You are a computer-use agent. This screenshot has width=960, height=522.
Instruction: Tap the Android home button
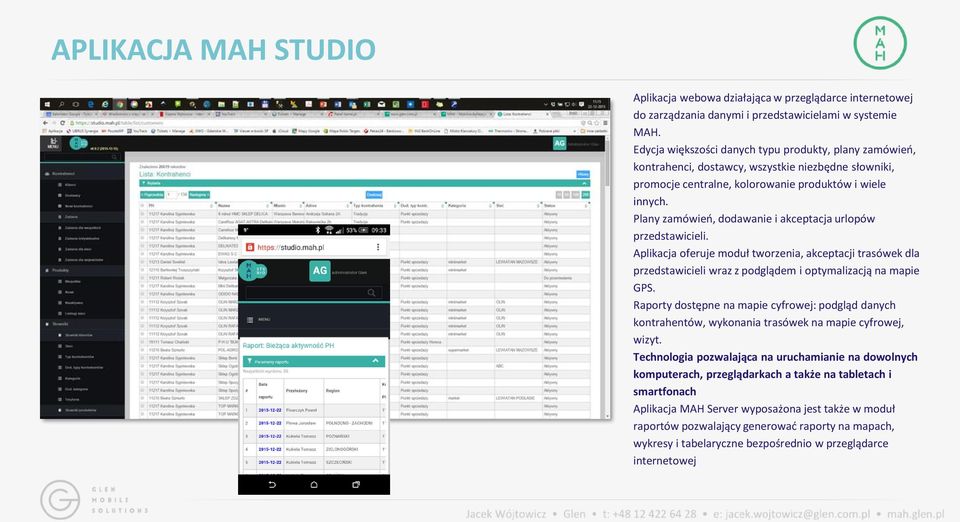[x=313, y=485]
